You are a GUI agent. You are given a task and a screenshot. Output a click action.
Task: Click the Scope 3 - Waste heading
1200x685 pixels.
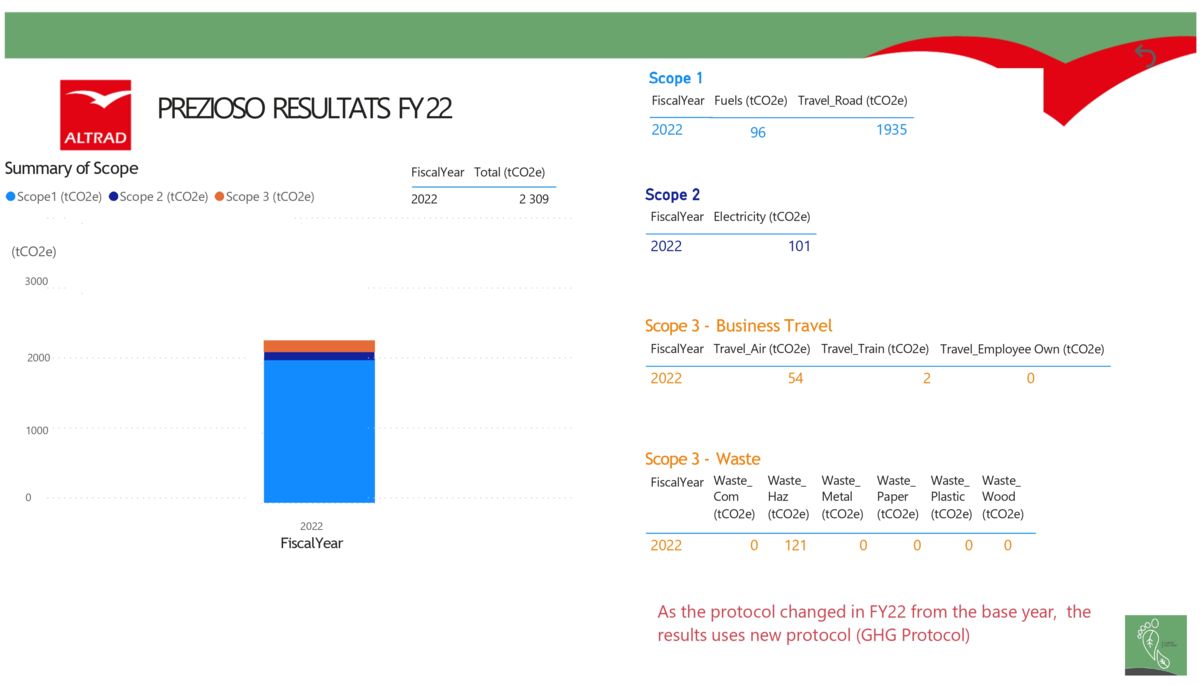coord(703,459)
